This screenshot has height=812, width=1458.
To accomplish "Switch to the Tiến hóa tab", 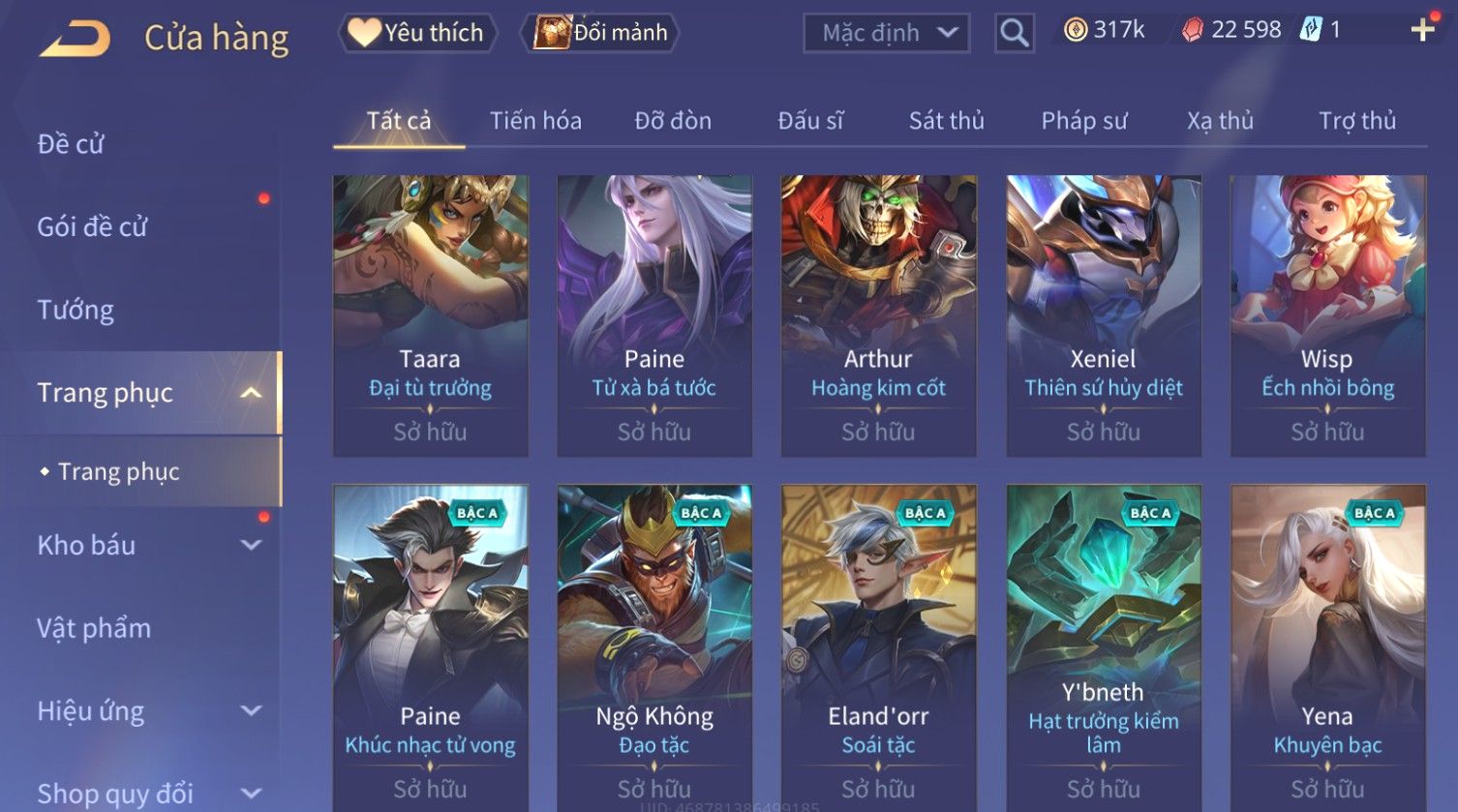I will click(535, 121).
